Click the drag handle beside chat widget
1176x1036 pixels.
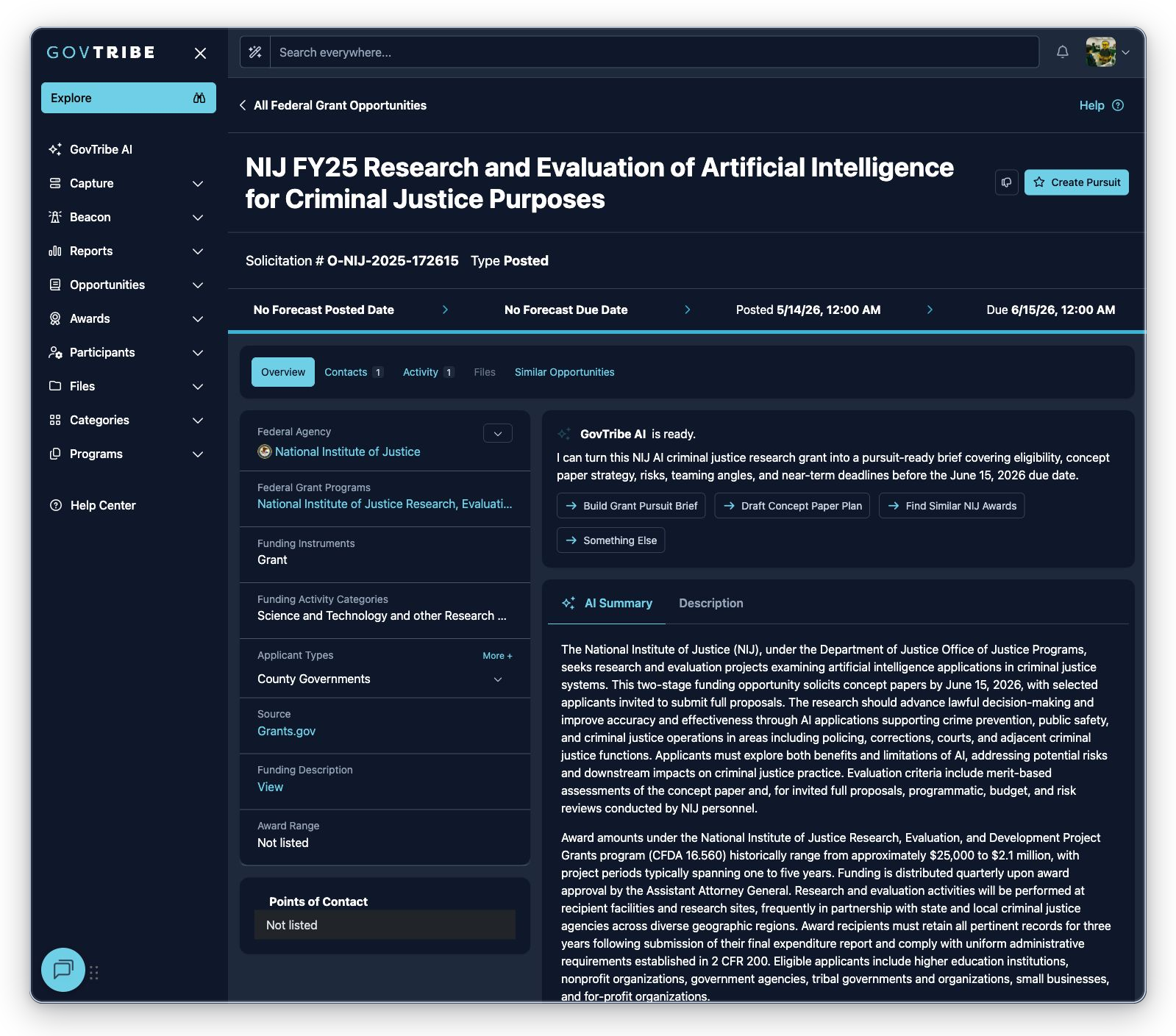tap(94, 973)
